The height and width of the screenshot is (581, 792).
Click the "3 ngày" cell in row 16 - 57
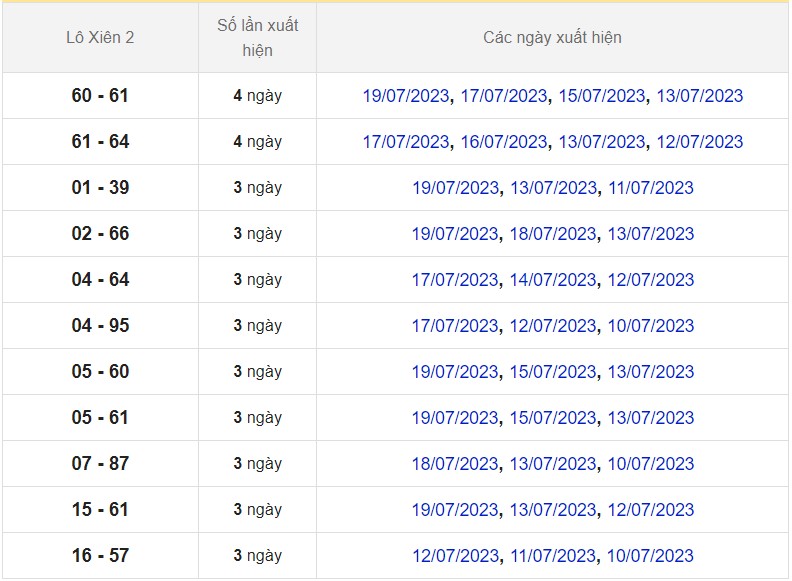pos(257,556)
